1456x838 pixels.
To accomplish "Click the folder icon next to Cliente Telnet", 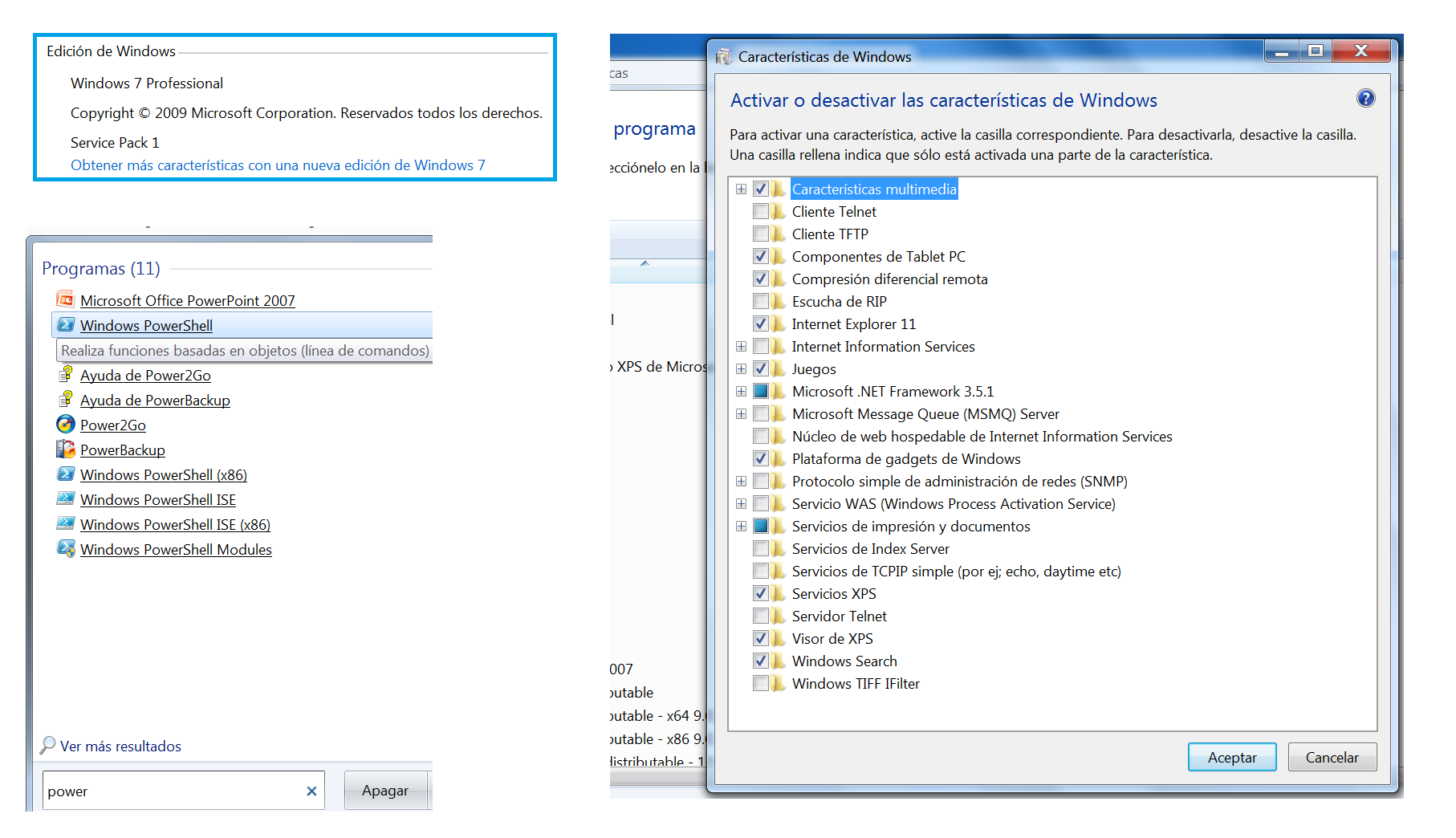I will pos(779,211).
